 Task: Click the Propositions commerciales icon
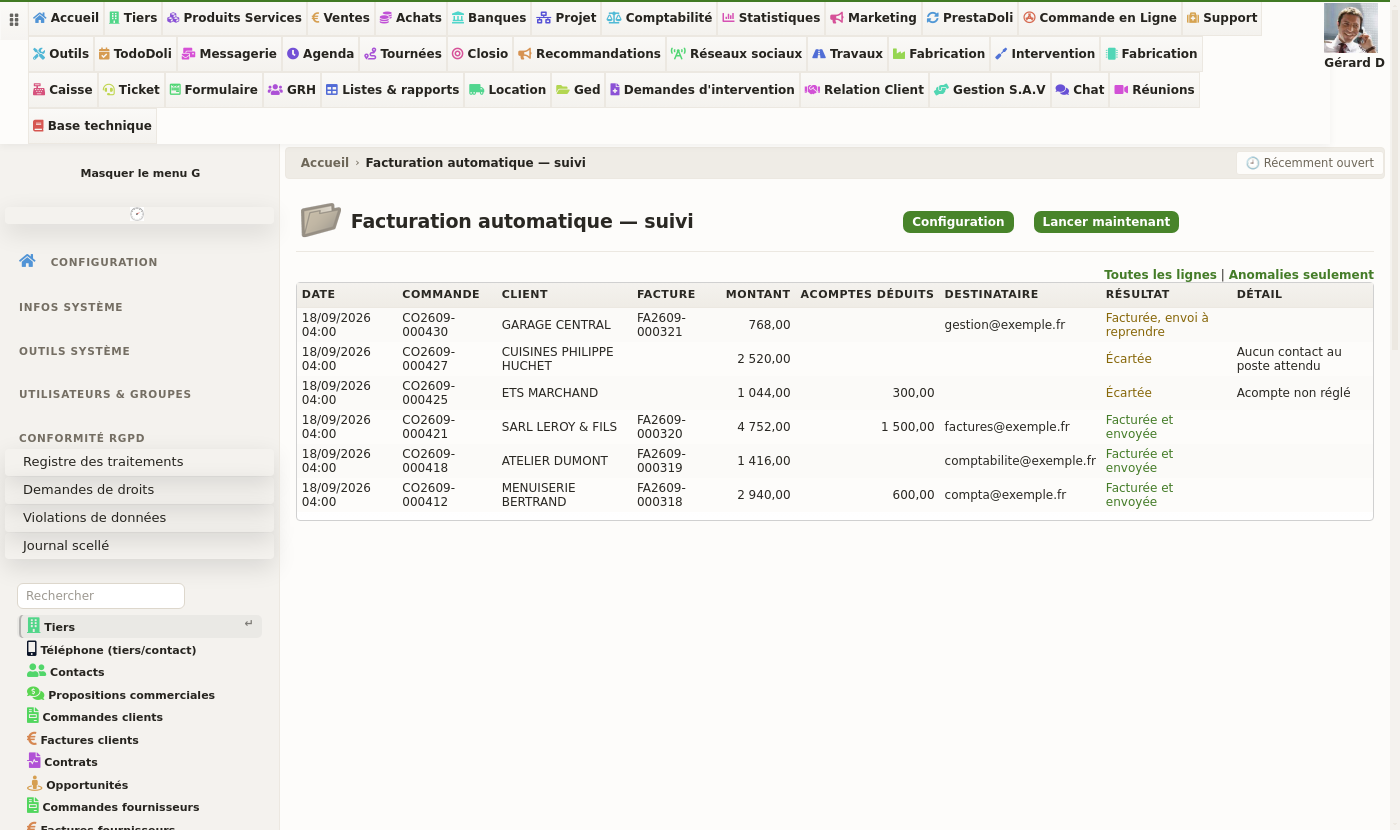tap(35, 694)
